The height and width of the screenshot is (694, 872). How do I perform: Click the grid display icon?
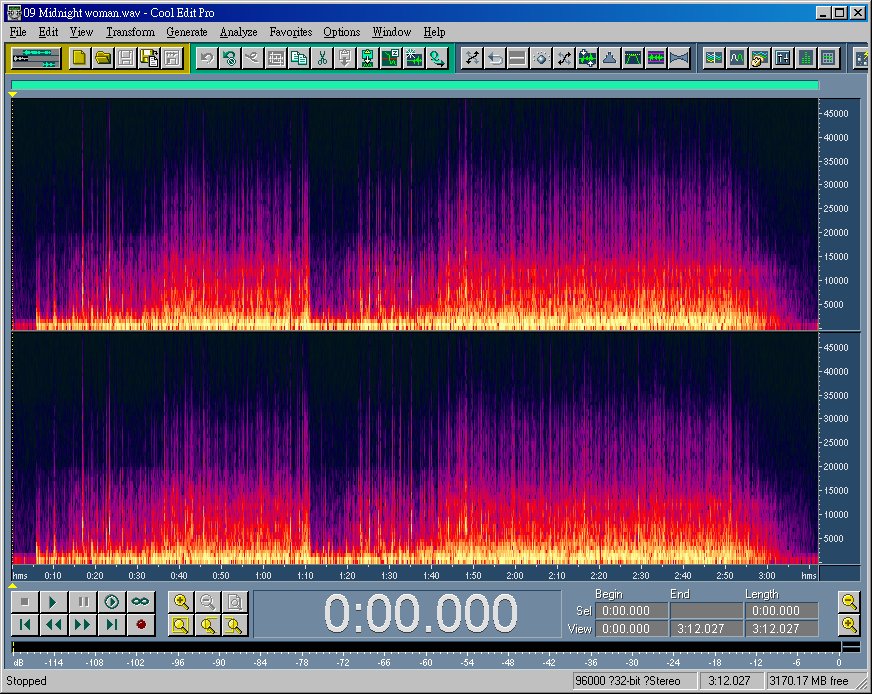point(829,58)
